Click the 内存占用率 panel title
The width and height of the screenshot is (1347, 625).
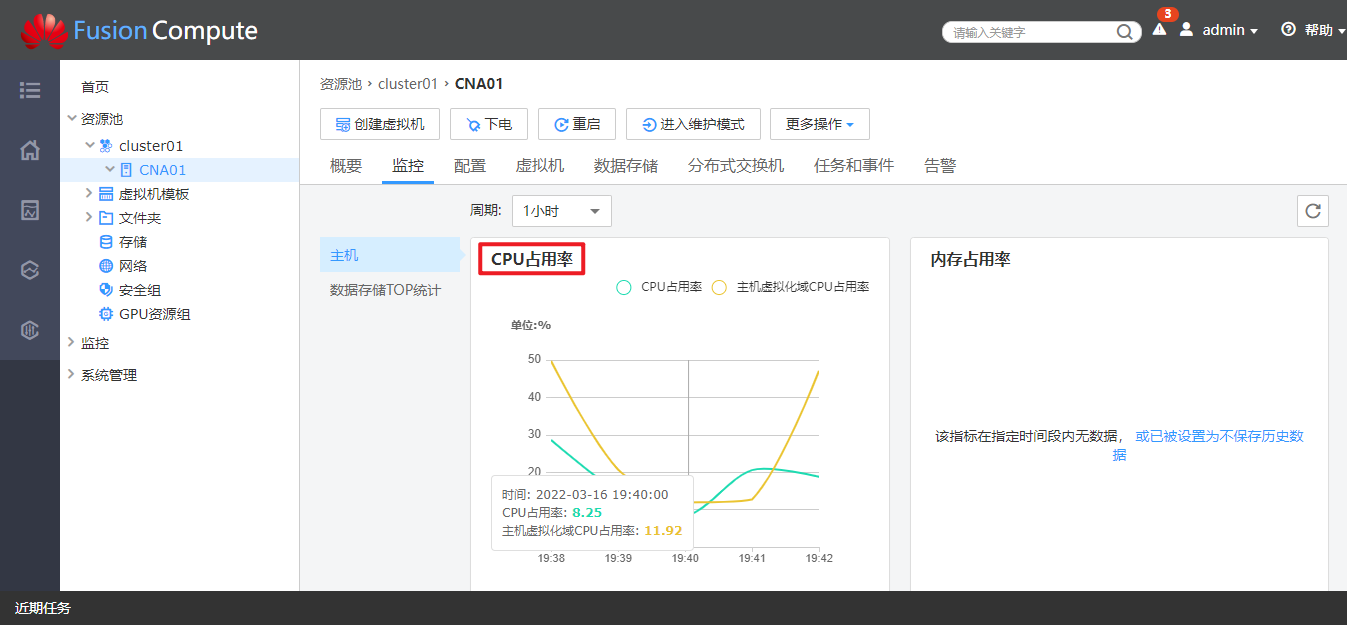[x=970, y=259]
